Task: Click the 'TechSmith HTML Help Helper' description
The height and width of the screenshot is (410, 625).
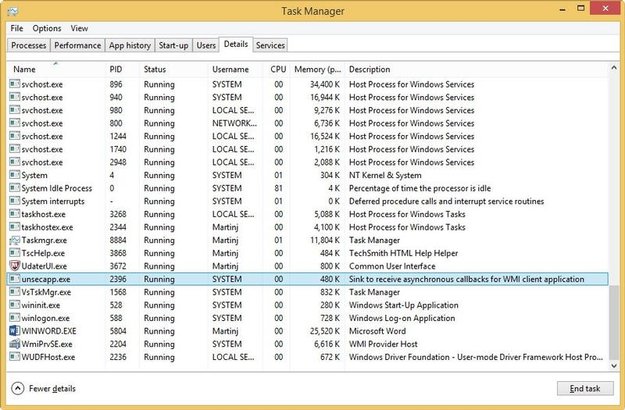Action: 403,253
